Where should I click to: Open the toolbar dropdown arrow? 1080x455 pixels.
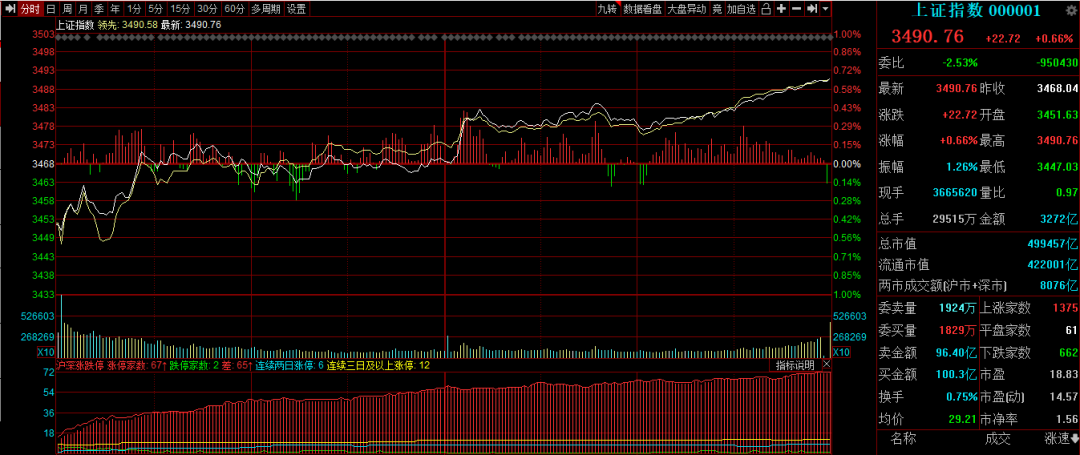pos(826,9)
